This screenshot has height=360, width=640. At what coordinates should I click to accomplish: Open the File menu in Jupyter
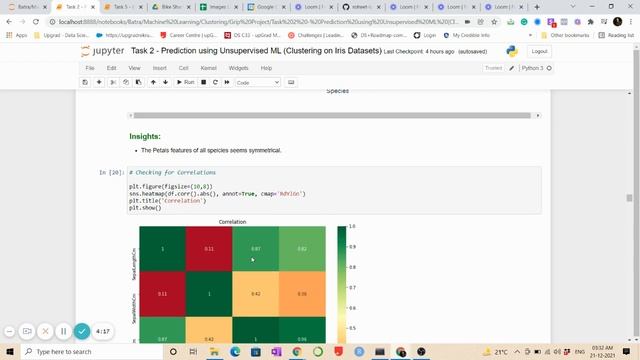click(x=90, y=68)
